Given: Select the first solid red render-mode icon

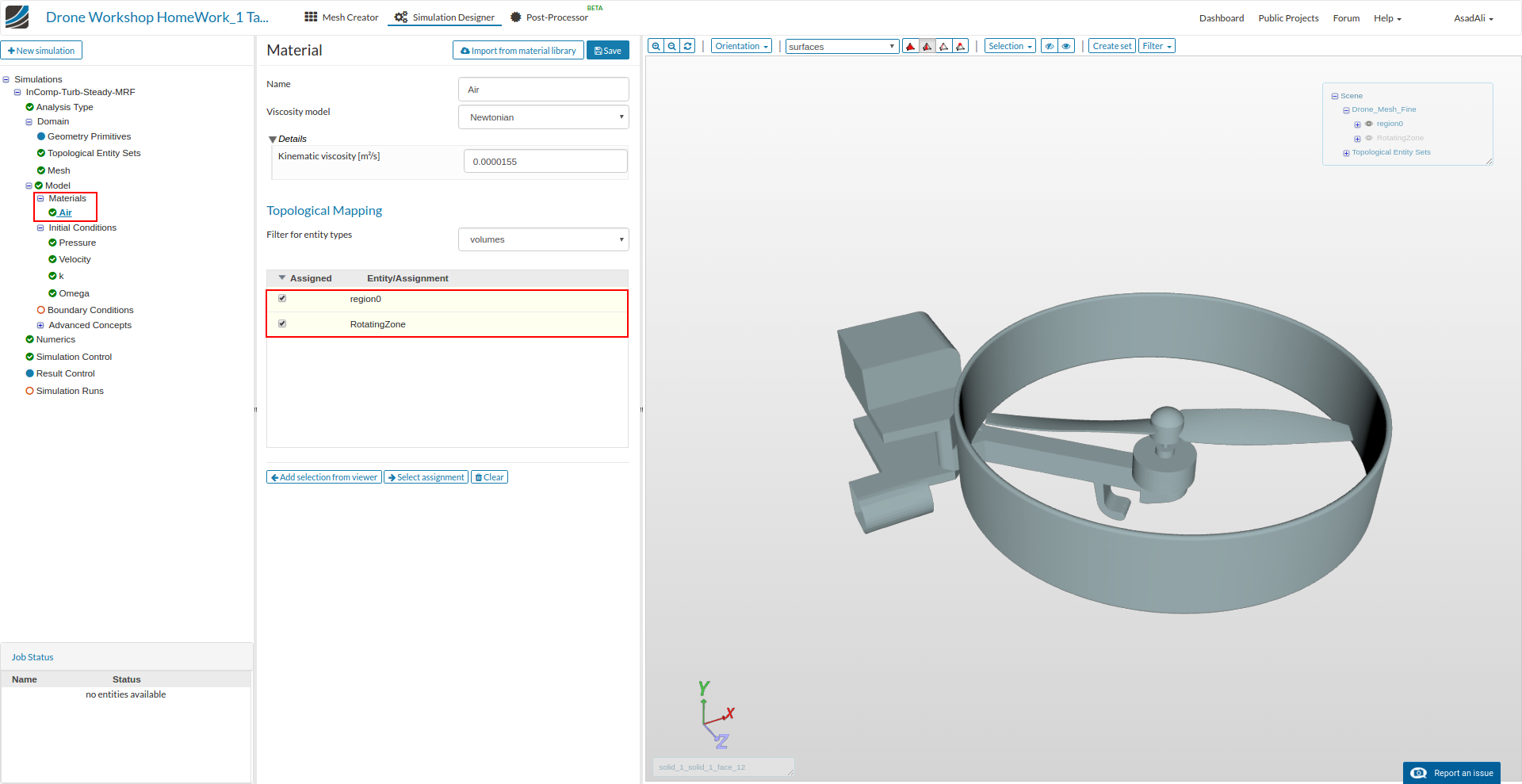Looking at the screenshot, I should coord(911,47).
